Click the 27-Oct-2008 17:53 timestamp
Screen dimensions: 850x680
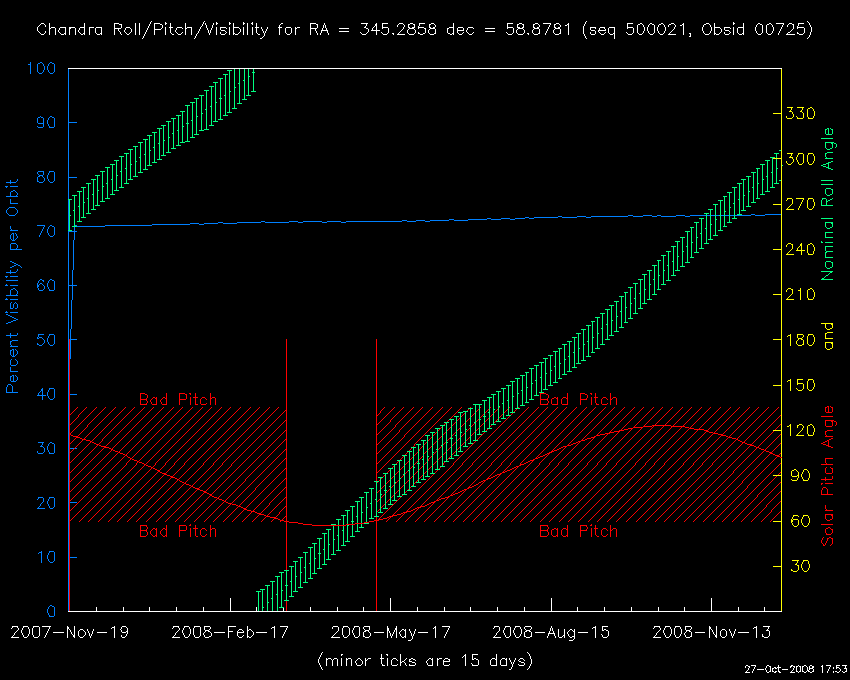[x=795, y=669]
